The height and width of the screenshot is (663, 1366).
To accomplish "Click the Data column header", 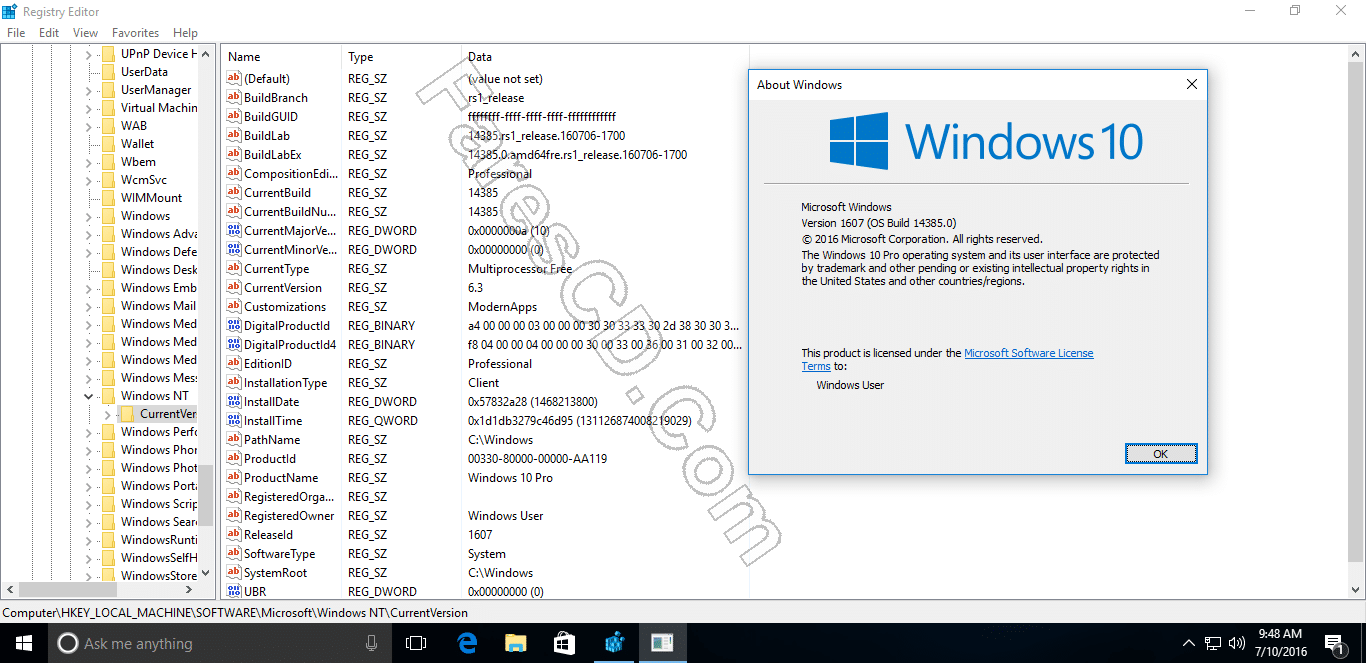I will pyautogui.click(x=605, y=57).
